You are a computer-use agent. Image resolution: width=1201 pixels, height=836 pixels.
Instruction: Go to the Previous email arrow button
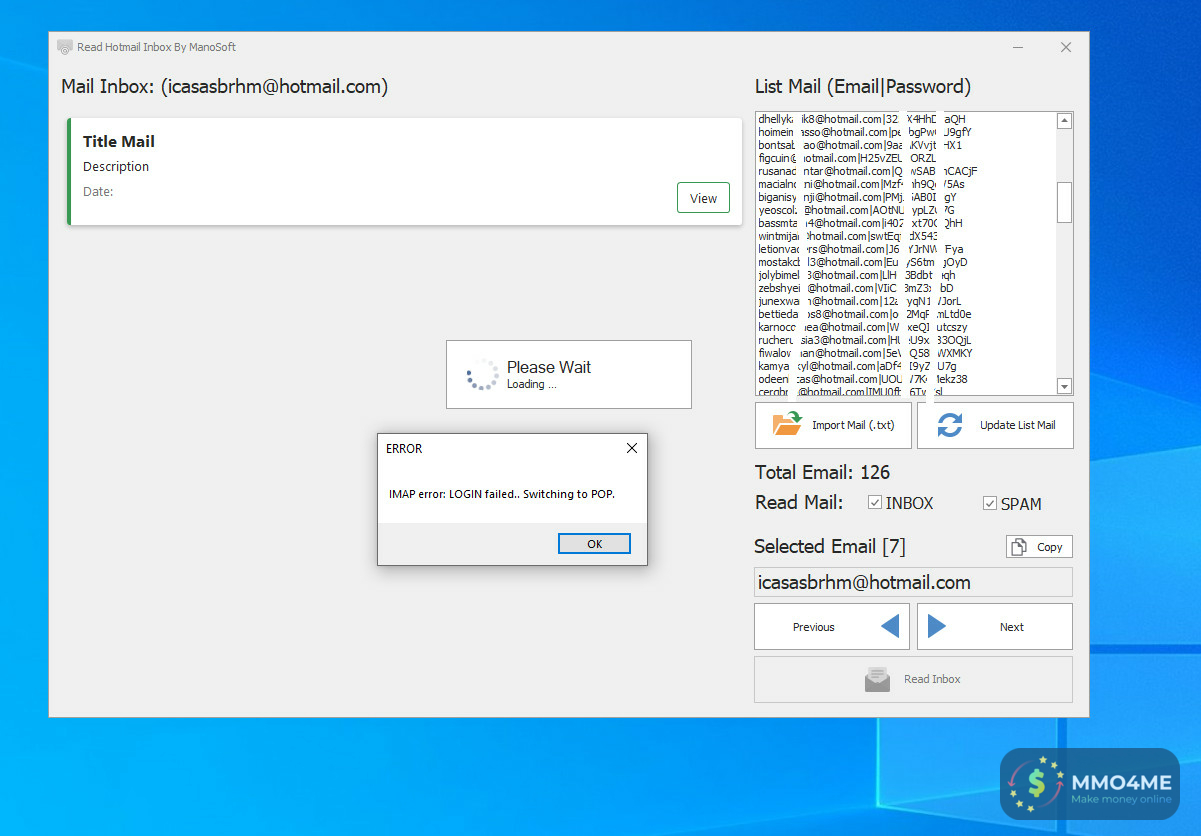tap(832, 627)
